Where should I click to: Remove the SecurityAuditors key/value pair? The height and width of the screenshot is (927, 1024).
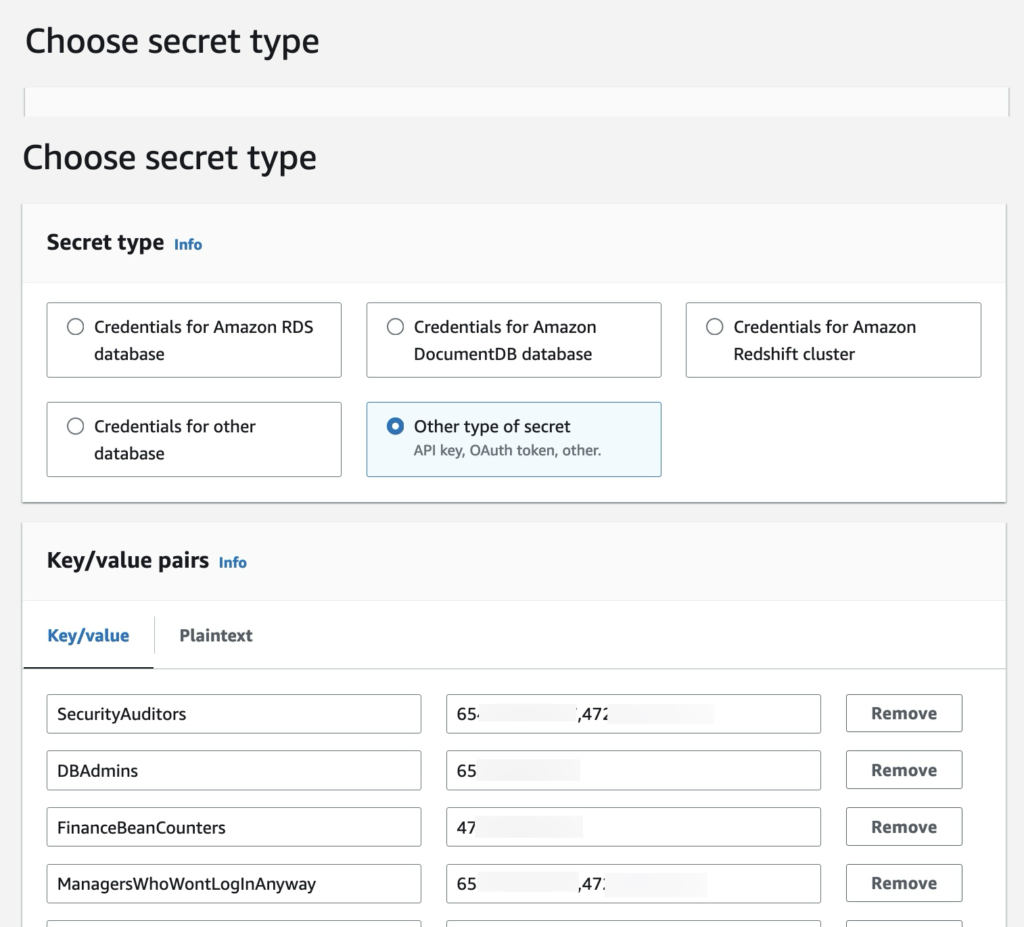click(x=903, y=714)
